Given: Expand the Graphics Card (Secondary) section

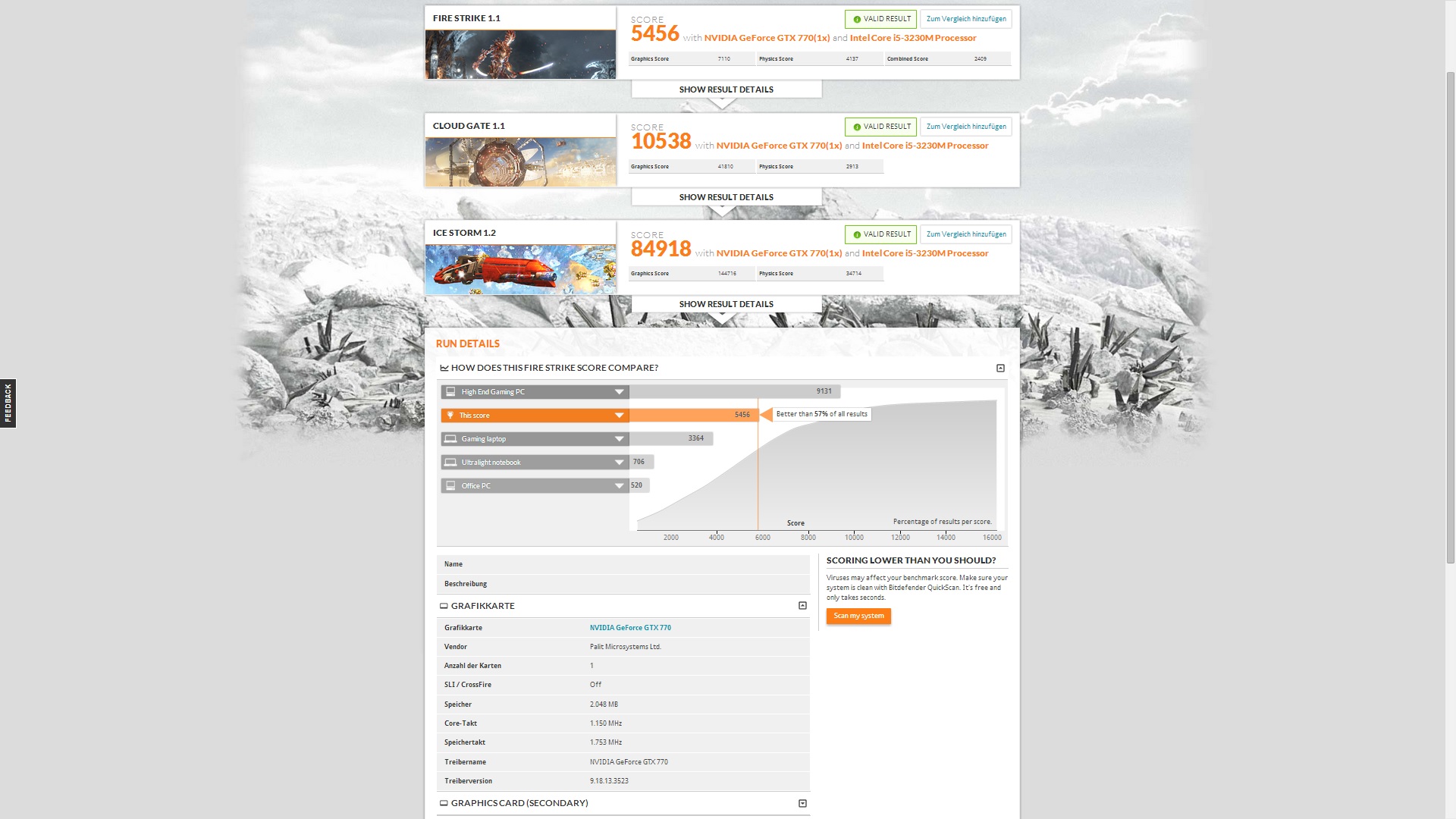Looking at the screenshot, I should click(x=802, y=803).
